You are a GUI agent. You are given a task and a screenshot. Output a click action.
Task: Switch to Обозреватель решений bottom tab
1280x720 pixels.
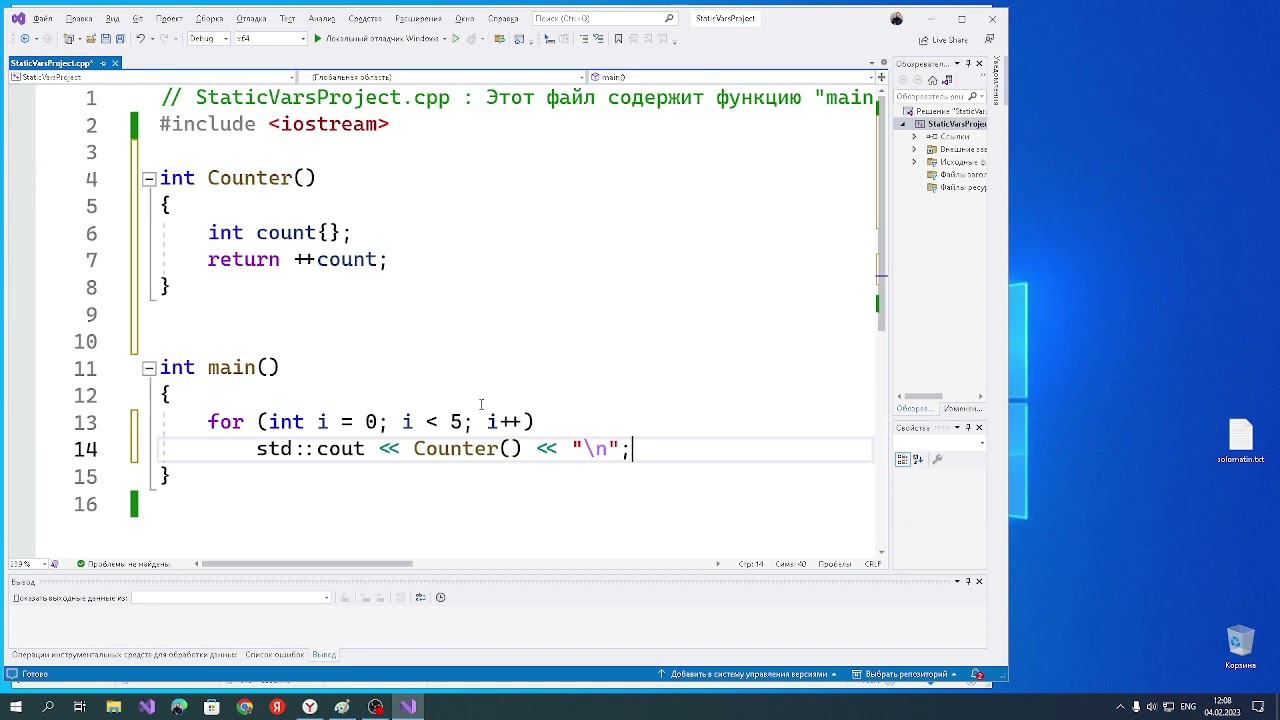[x=915, y=408]
